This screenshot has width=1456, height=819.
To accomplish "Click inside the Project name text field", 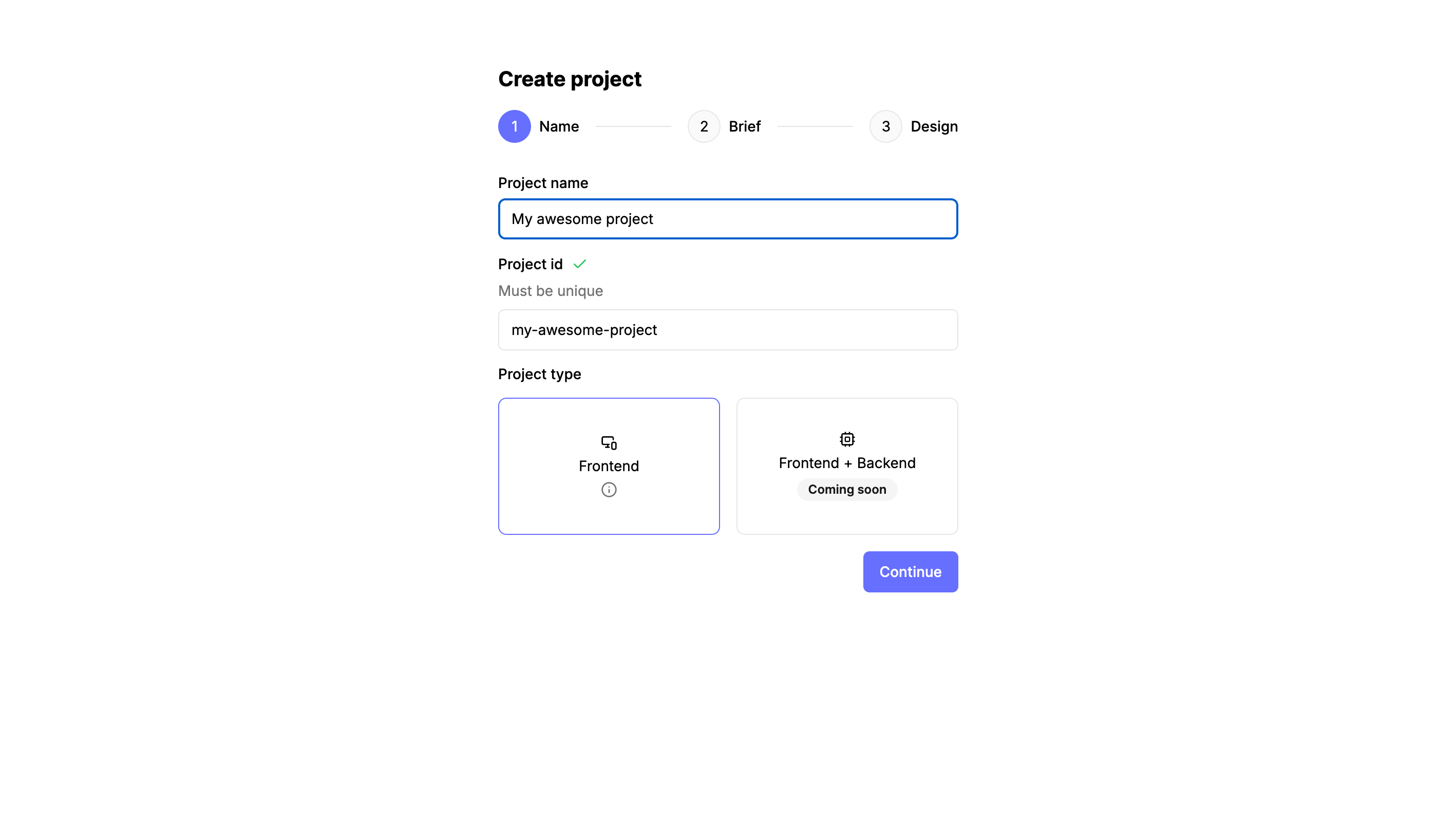I will pyautogui.click(x=727, y=219).
